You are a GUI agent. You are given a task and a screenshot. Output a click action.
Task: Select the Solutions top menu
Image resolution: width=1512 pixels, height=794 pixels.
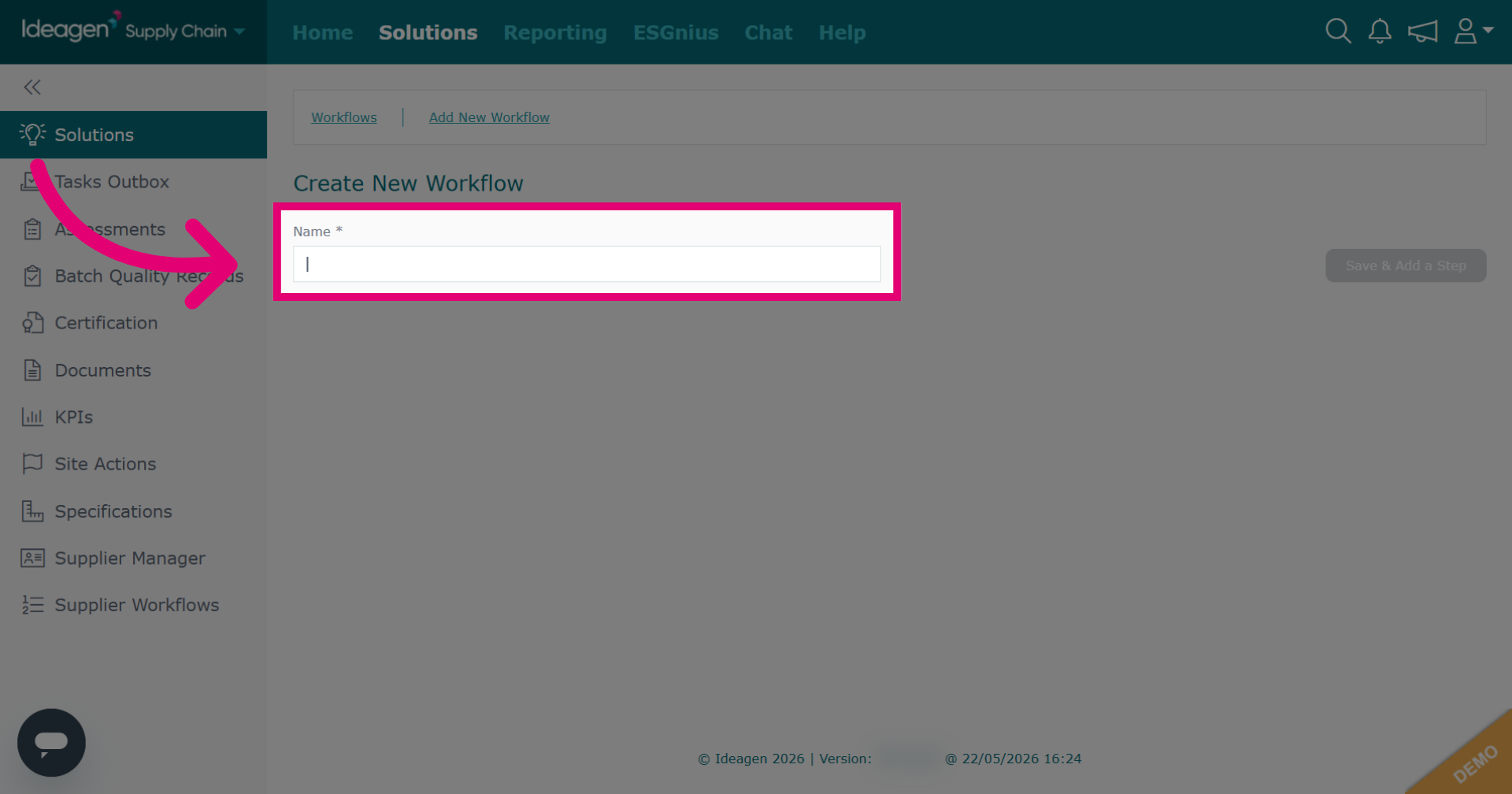[428, 32]
